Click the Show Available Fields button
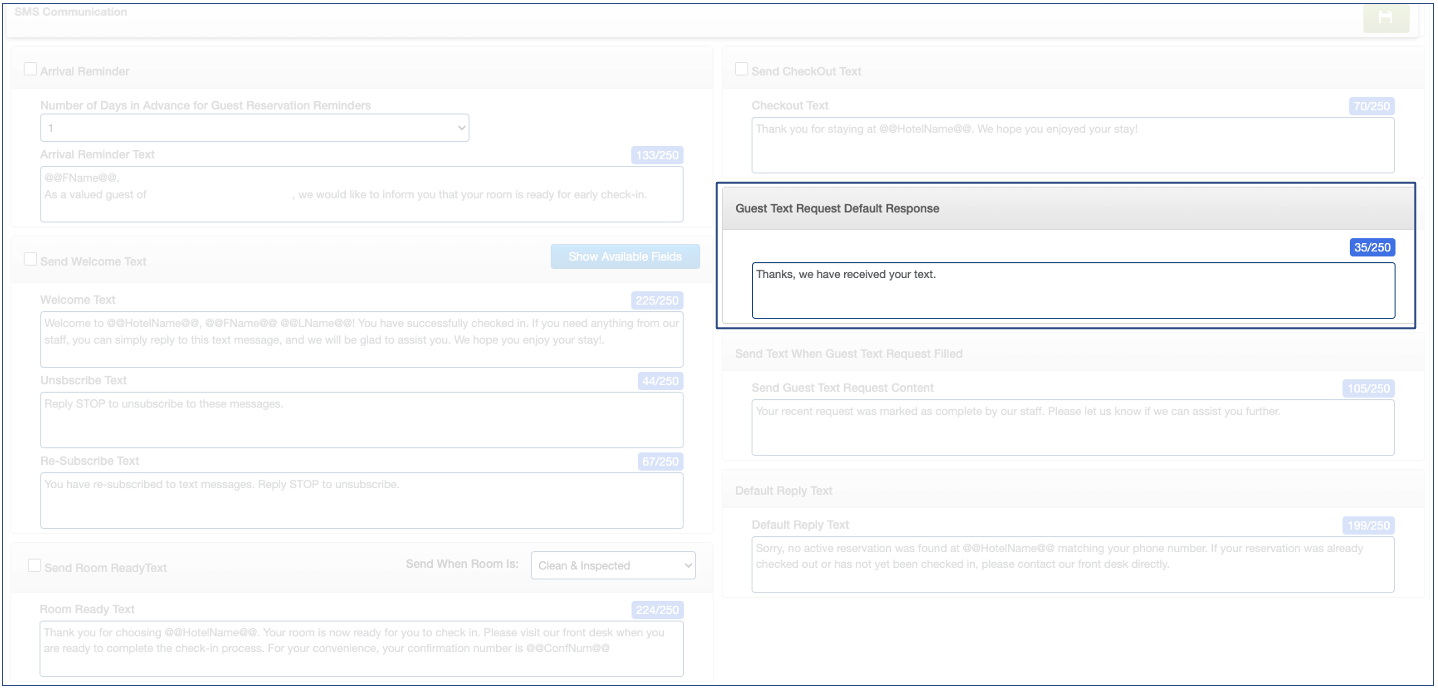Image resolution: width=1438 pixels, height=690 pixels. (x=625, y=257)
